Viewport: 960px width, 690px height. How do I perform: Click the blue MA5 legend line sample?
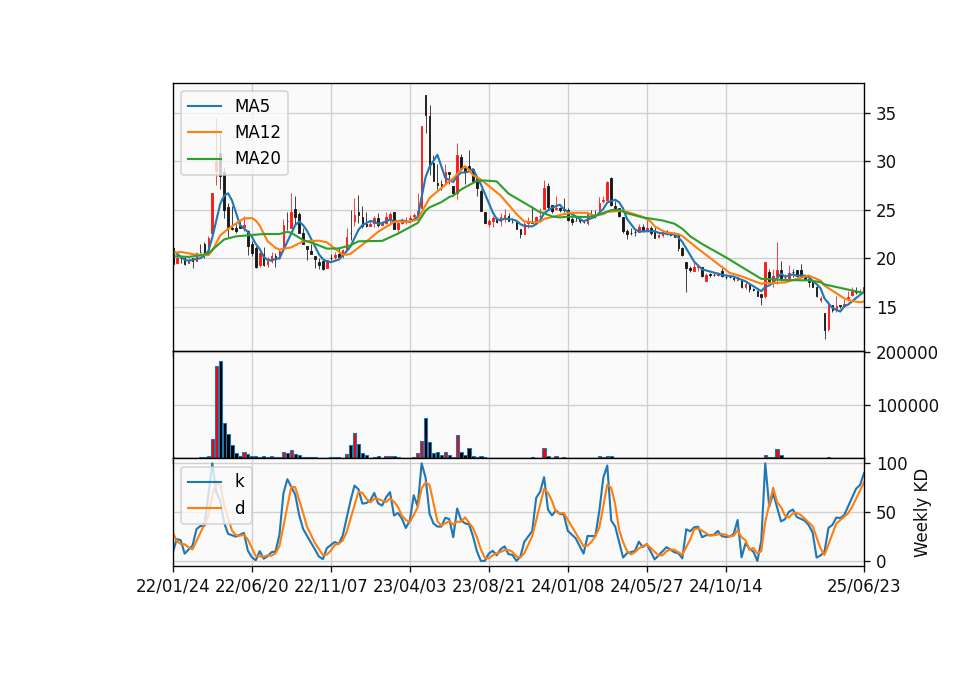[x=204, y=106]
